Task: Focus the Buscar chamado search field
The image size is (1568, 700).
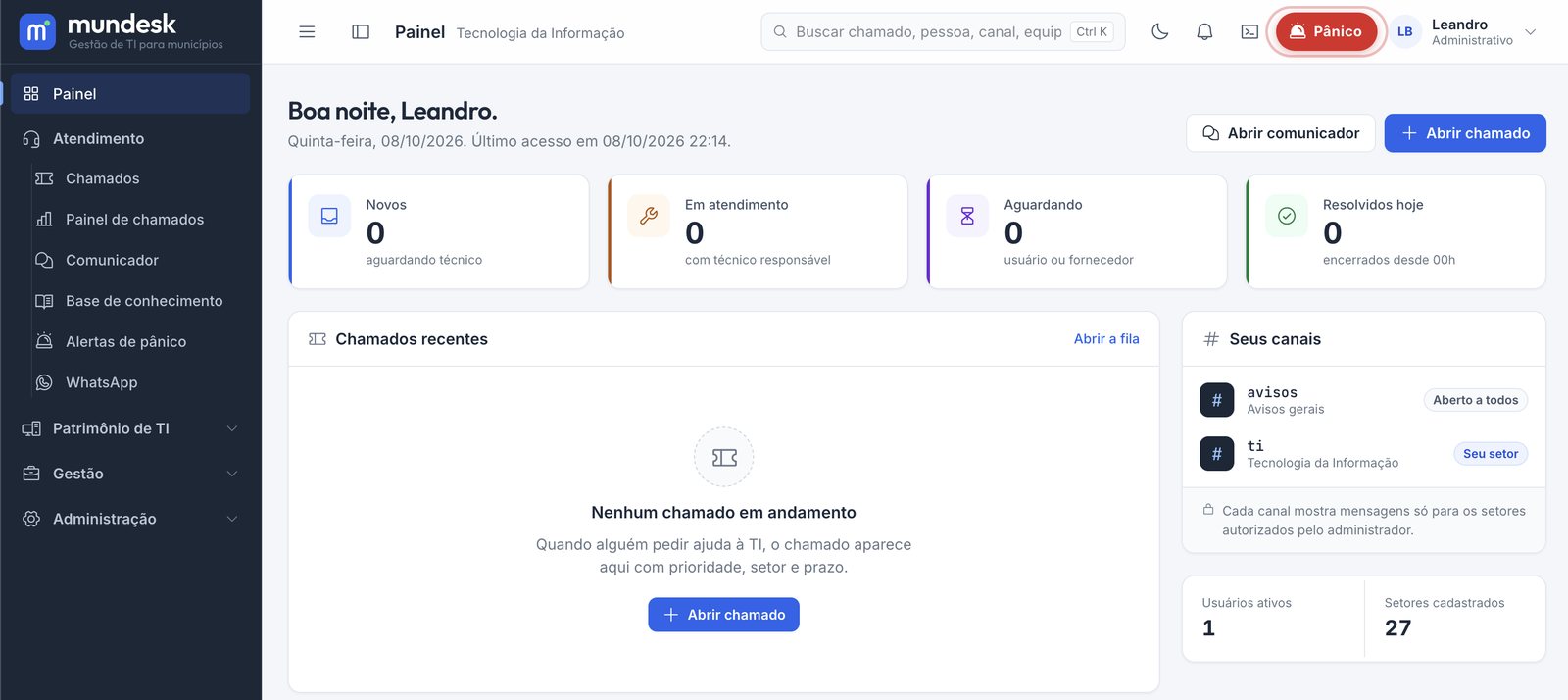Action: (943, 31)
